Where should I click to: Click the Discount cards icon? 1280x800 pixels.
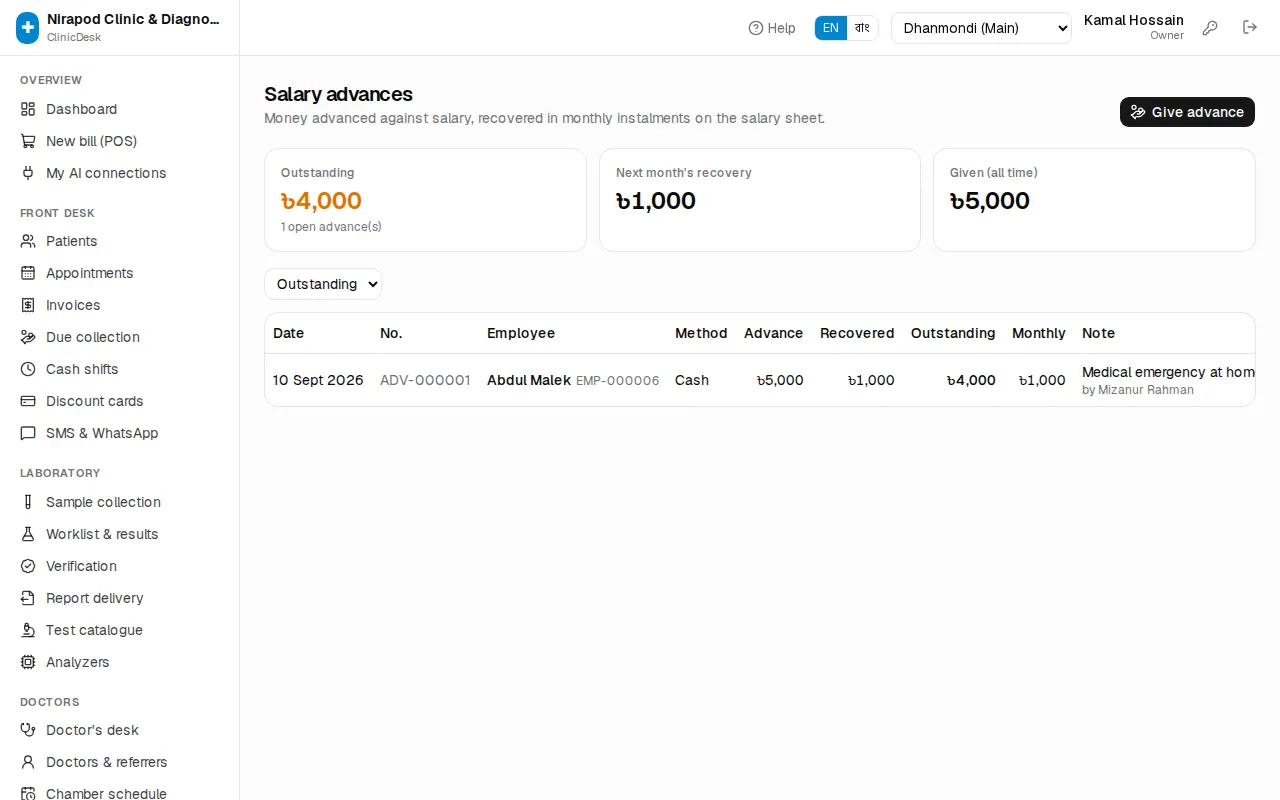click(28, 401)
